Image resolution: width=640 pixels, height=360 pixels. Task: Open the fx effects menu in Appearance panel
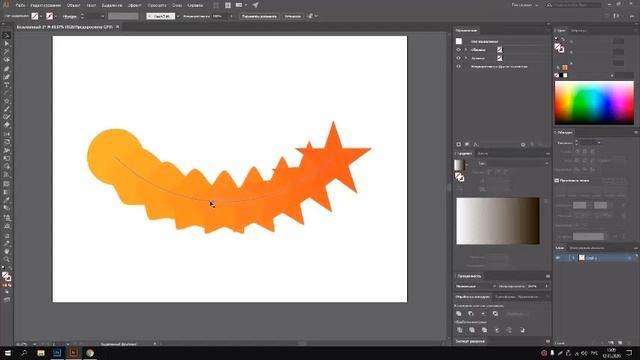pyautogui.click(x=476, y=144)
